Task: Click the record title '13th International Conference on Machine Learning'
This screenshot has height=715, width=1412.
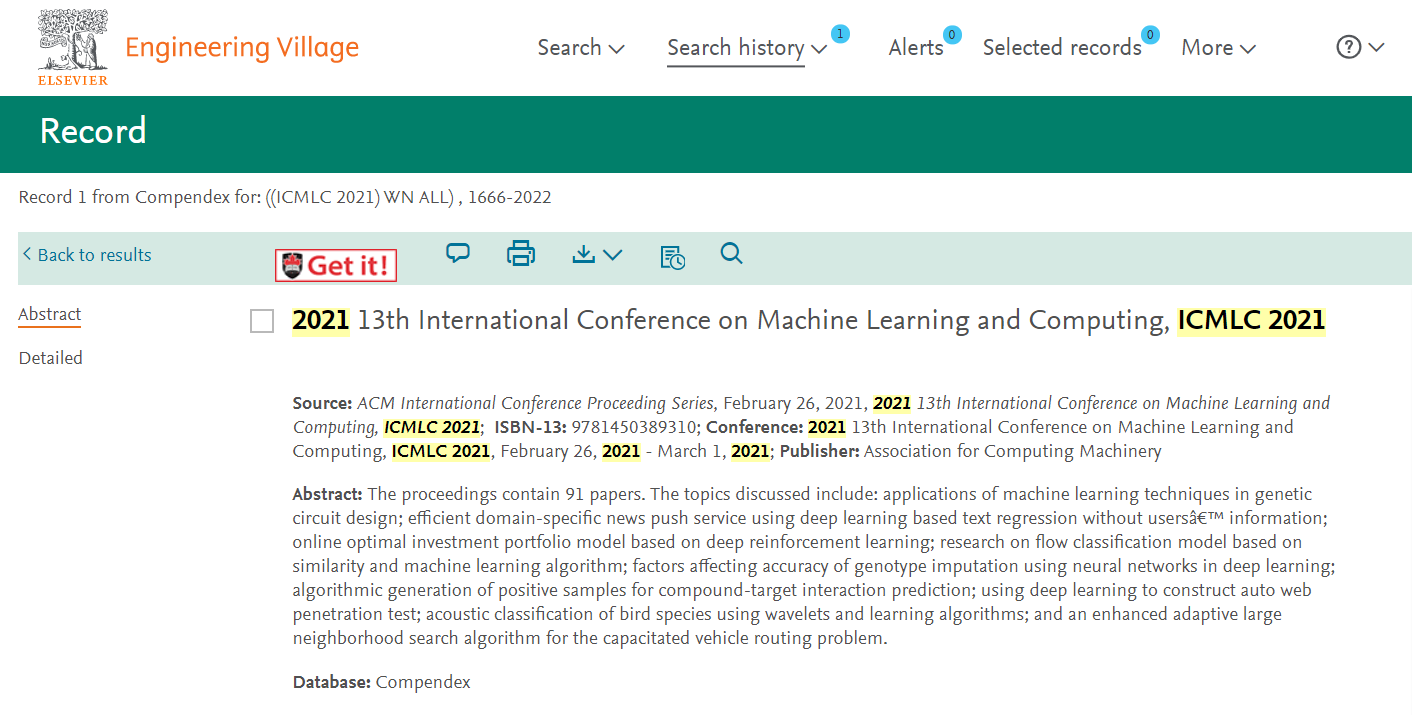Action: tap(808, 320)
